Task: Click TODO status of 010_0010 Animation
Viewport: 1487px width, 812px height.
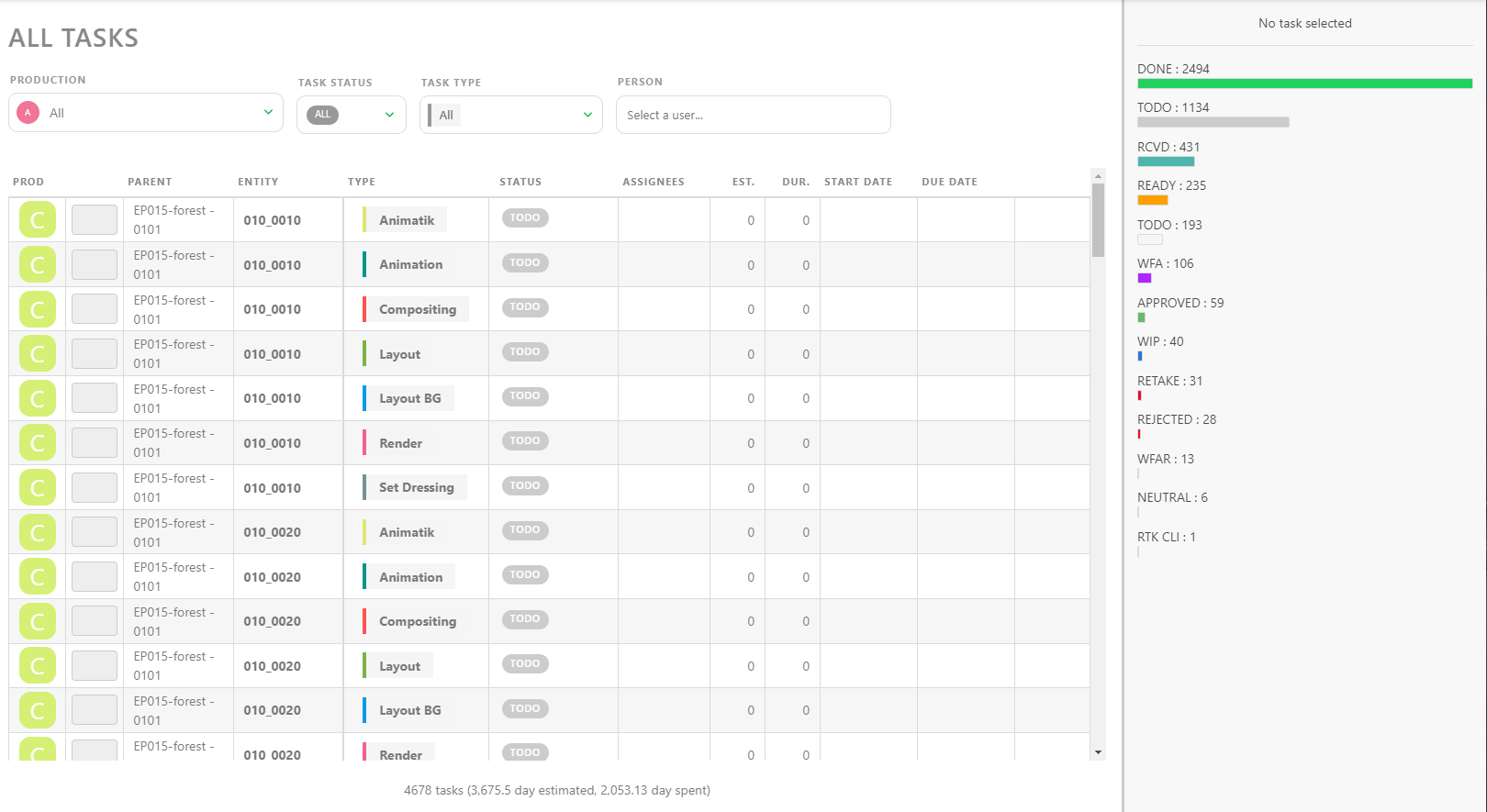Action: pyautogui.click(x=525, y=262)
